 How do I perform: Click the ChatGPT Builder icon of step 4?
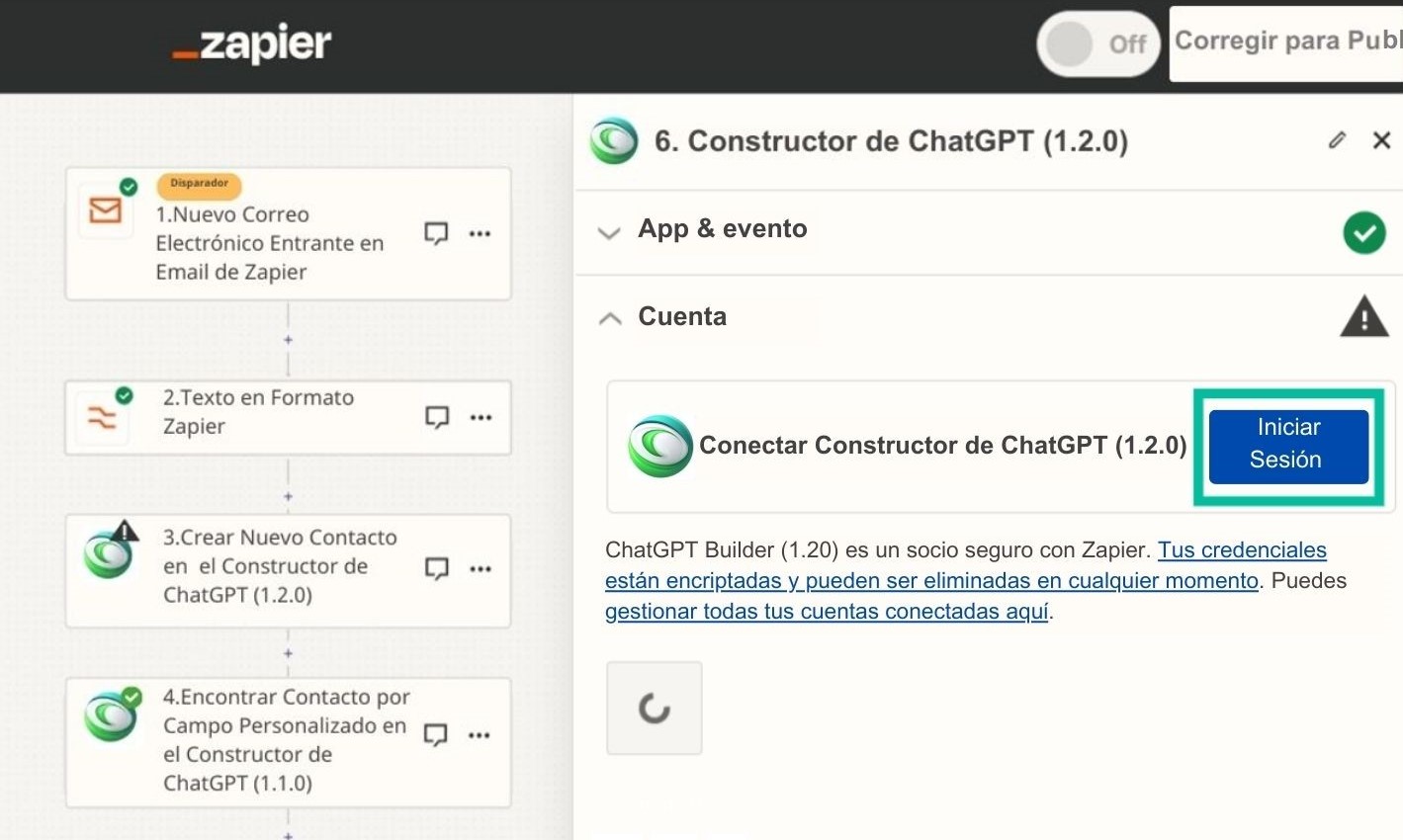[x=110, y=715]
